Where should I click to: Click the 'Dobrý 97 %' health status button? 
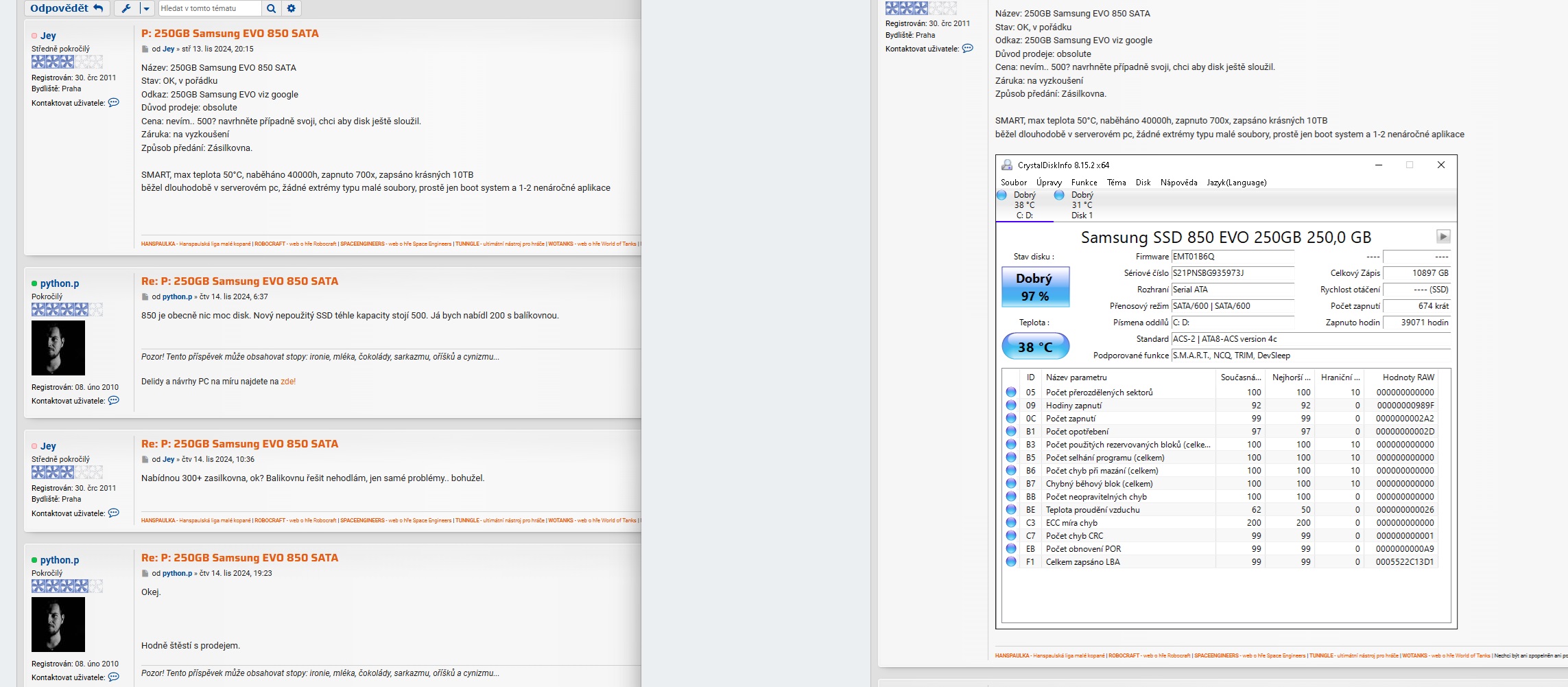coord(1035,287)
